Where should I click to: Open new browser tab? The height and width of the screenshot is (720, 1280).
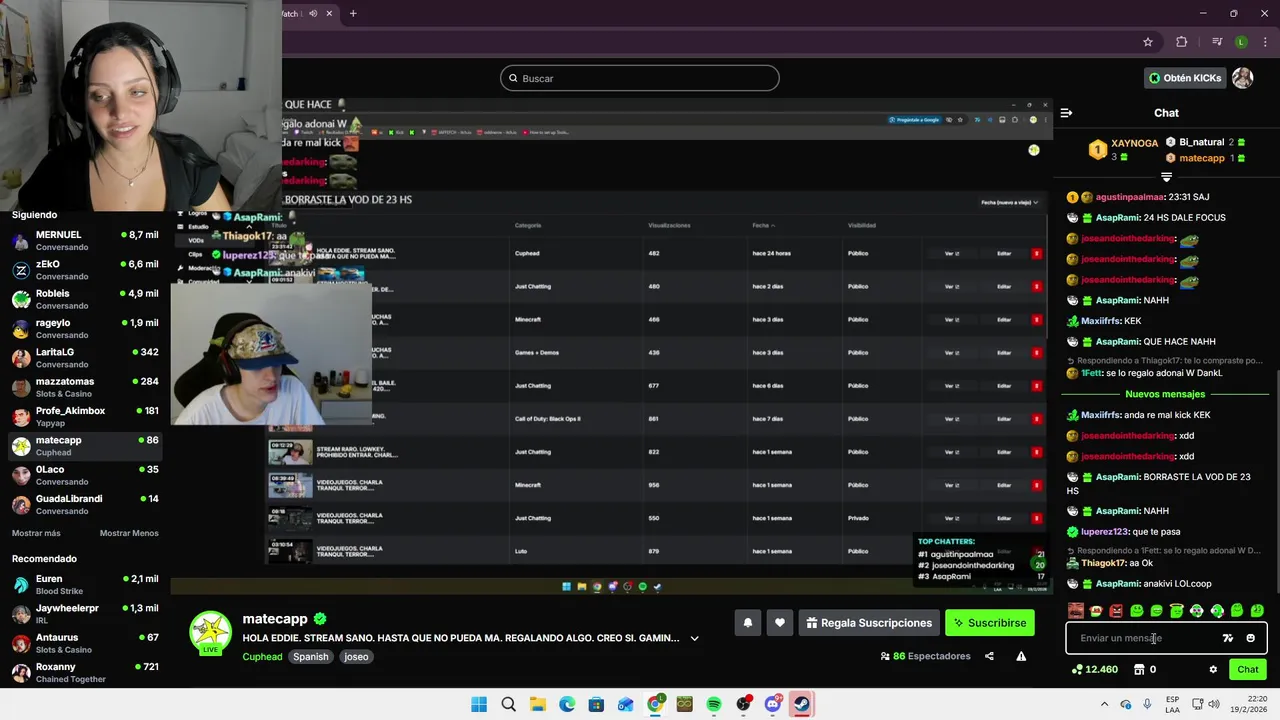pyautogui.click(x=353, y=13)
